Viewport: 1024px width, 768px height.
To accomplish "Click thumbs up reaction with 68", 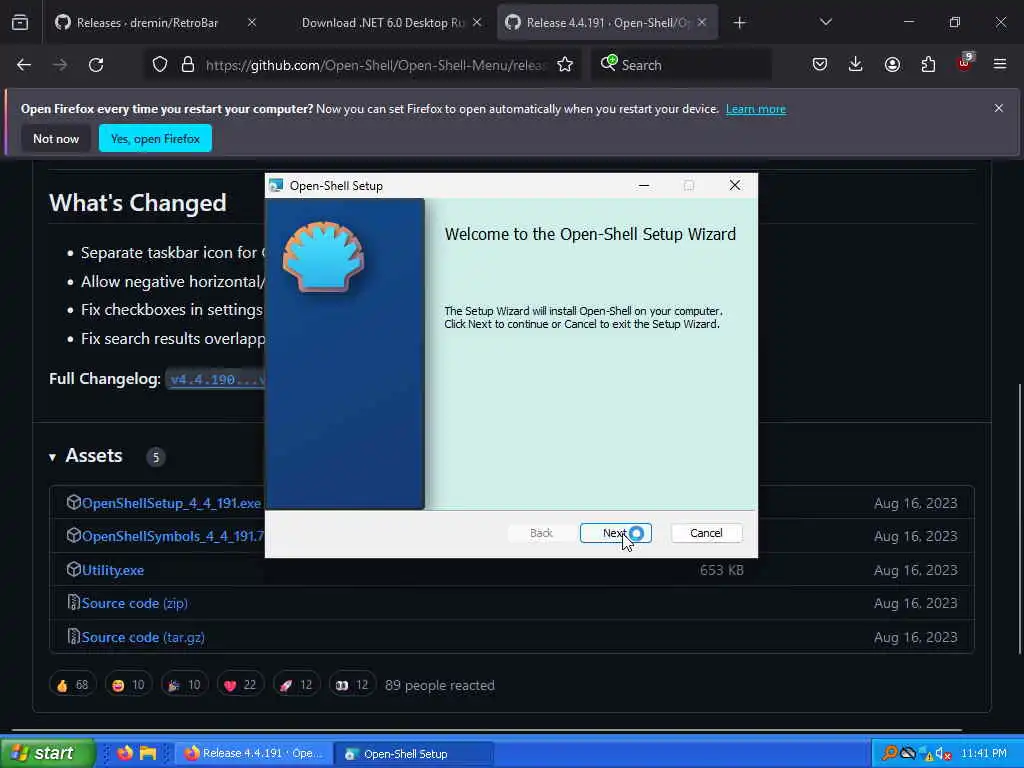I will tap(72, 685).
